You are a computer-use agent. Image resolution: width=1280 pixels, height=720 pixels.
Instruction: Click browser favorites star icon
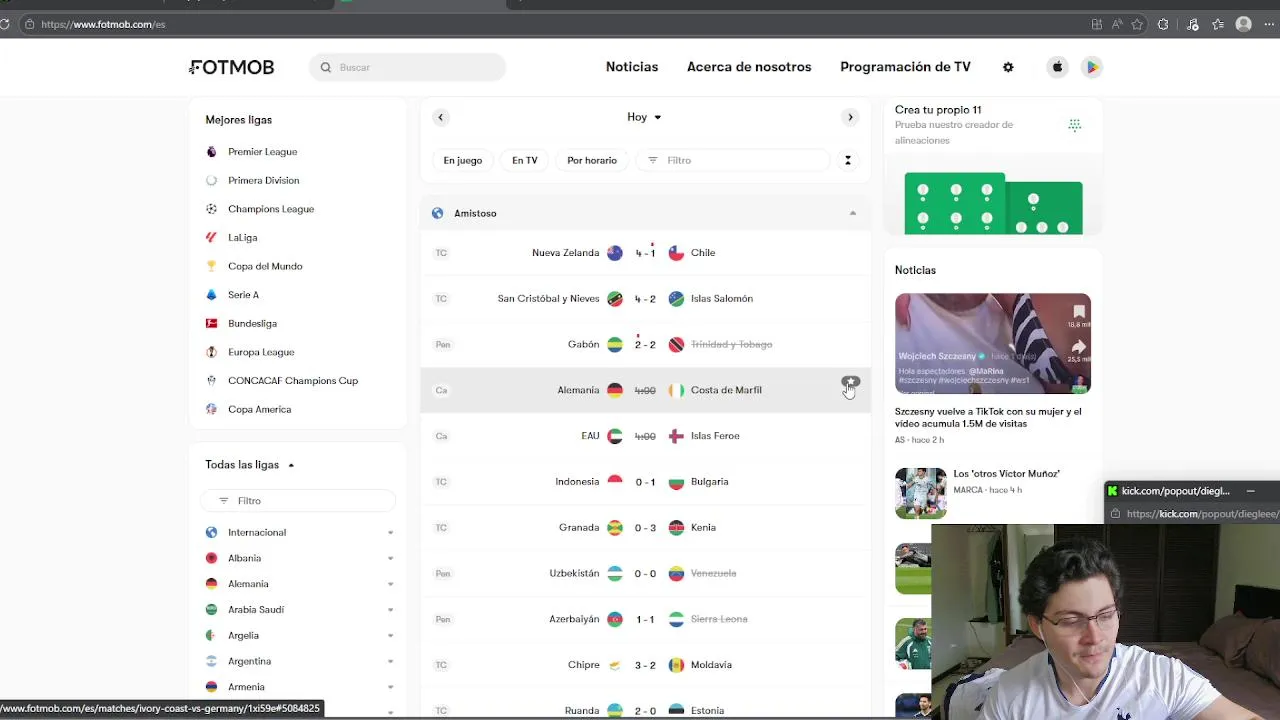pos(1137,24)
